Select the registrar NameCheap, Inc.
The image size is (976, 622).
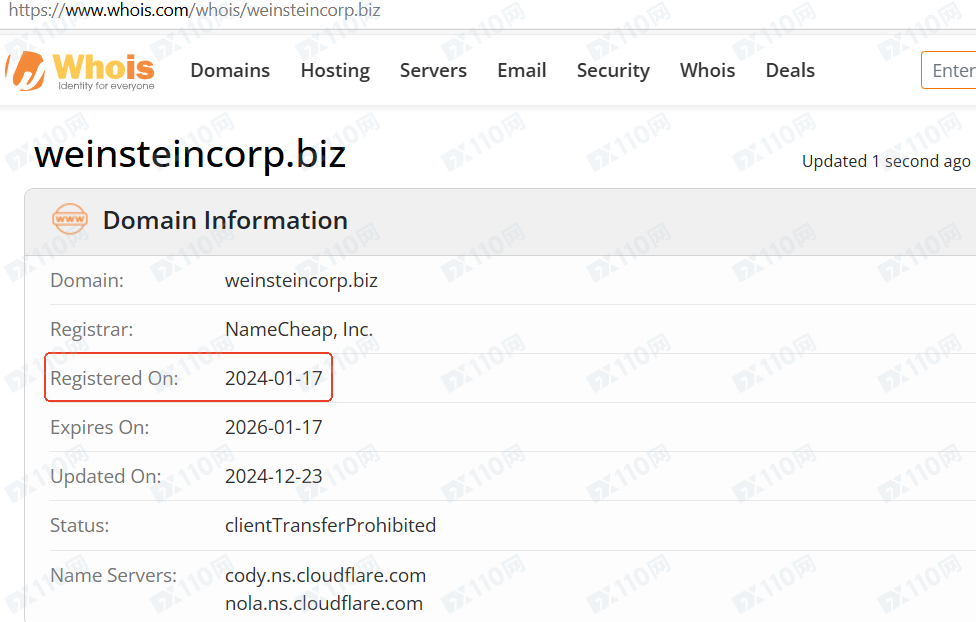pos(299,329)
